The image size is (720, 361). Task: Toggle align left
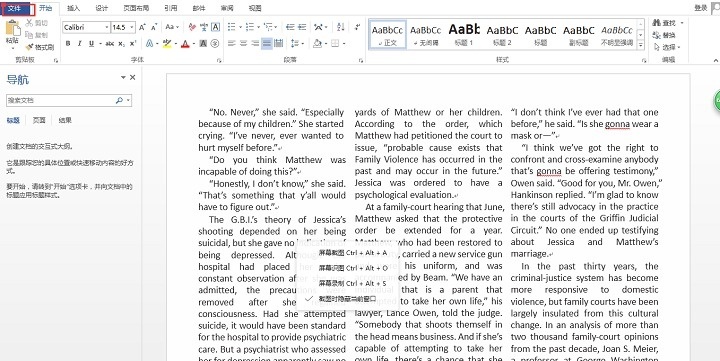point(231,44)
